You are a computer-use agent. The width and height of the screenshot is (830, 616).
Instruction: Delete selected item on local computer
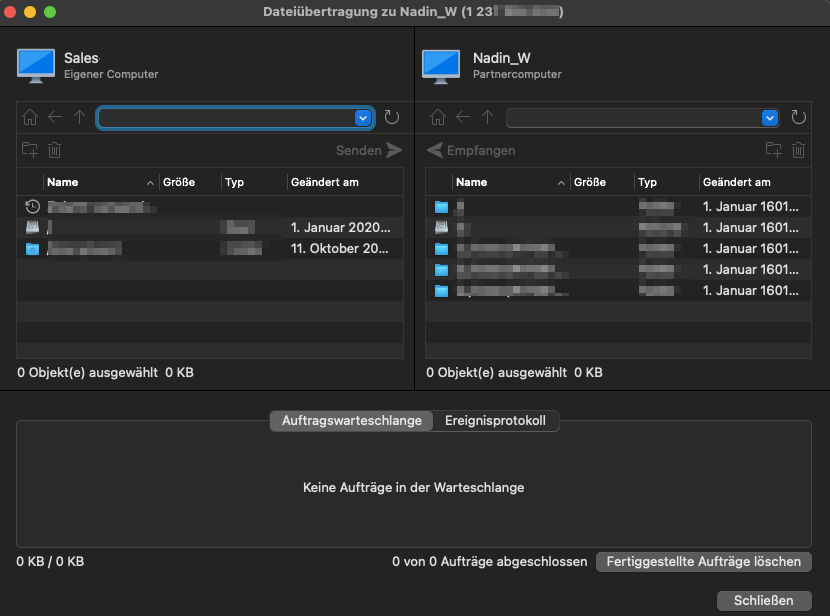(x=55, y=150)
